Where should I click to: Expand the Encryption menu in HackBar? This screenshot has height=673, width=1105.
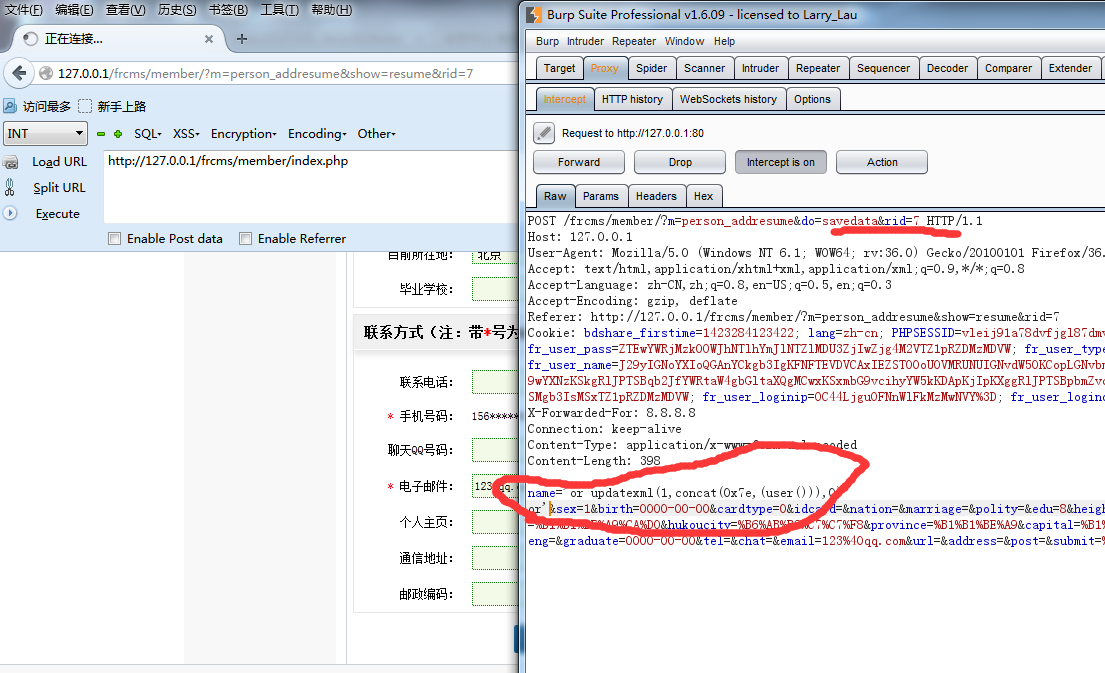pyautogui.click(x=243, y=134)
